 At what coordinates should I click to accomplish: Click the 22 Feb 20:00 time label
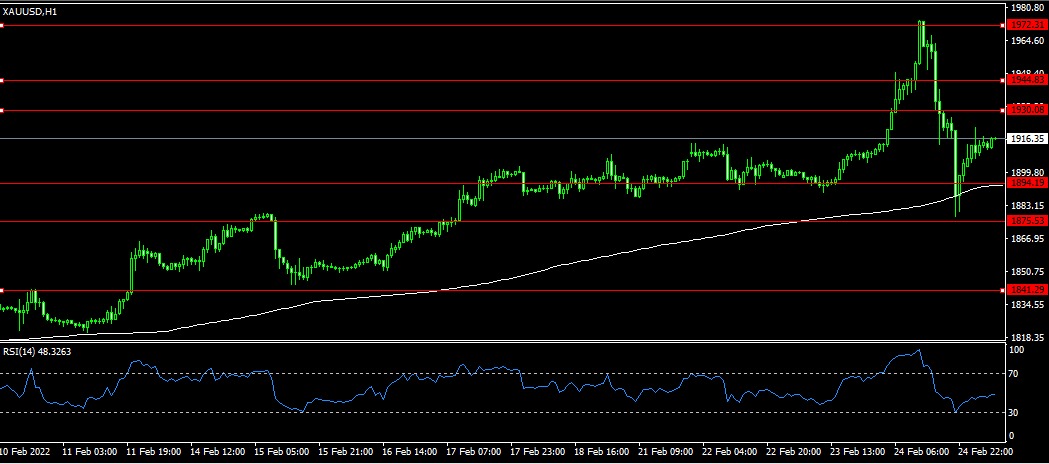point(793,451)
